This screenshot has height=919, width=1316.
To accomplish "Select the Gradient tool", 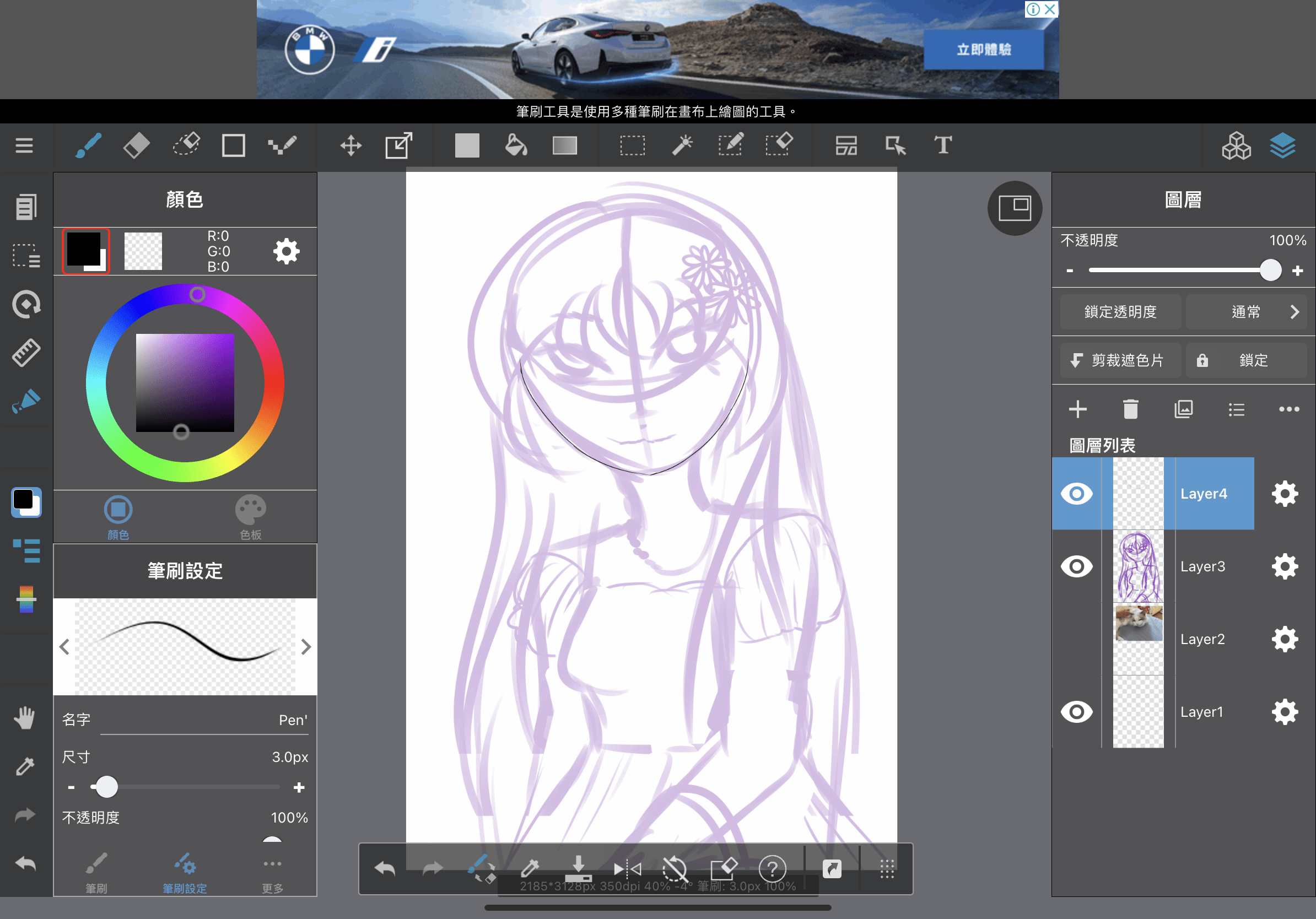I will tap(564, 145).
